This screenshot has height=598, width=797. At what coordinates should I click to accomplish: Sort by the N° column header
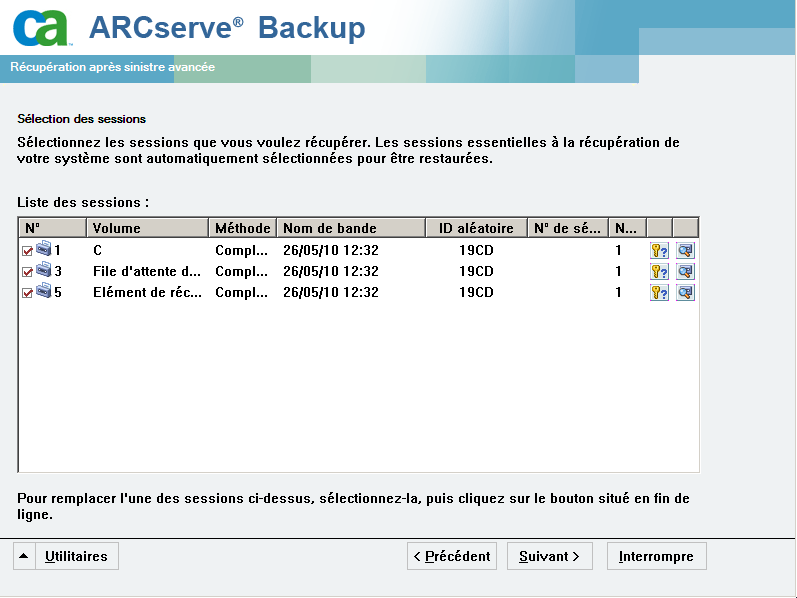click(53, 228)
